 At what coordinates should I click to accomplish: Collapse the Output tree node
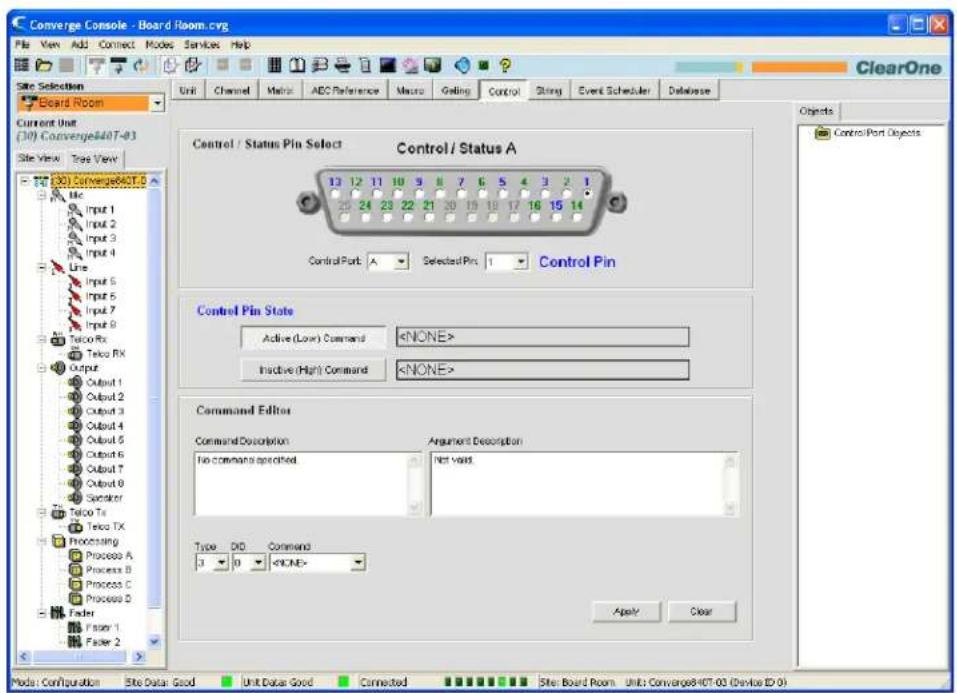pyautogui.click(x=42, y=368)
